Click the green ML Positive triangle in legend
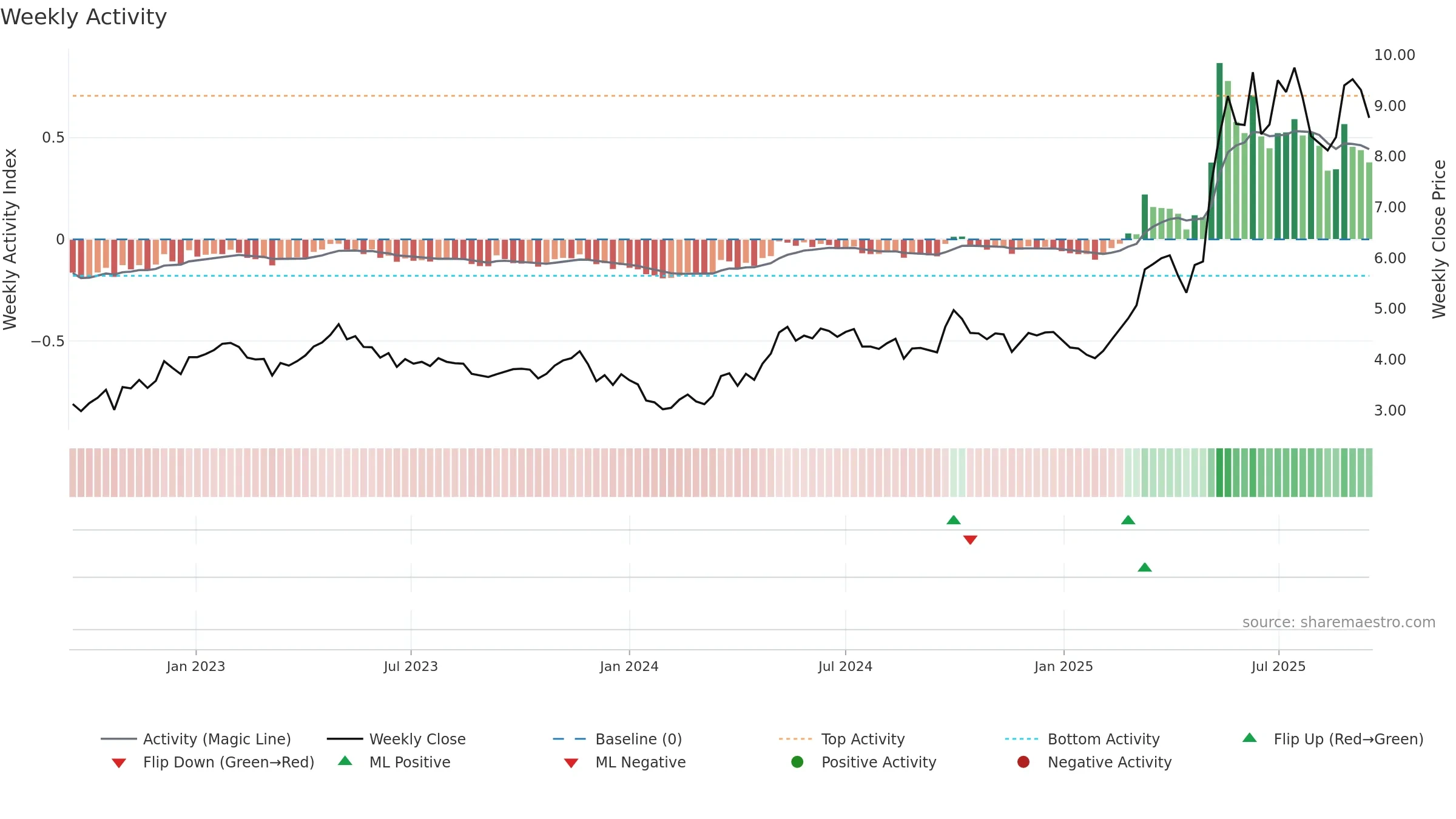 tap(345, 761)
